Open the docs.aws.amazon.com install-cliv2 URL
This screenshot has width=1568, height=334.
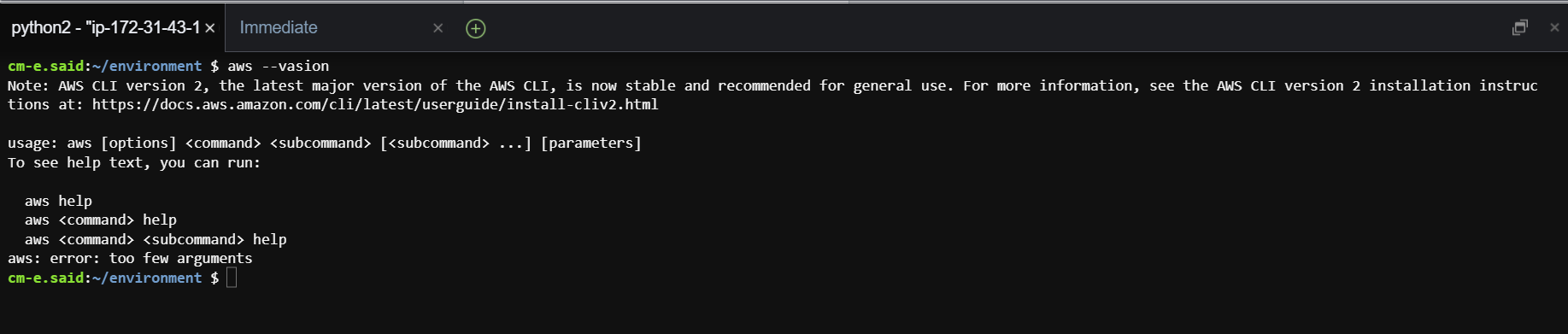click(375, 104)
